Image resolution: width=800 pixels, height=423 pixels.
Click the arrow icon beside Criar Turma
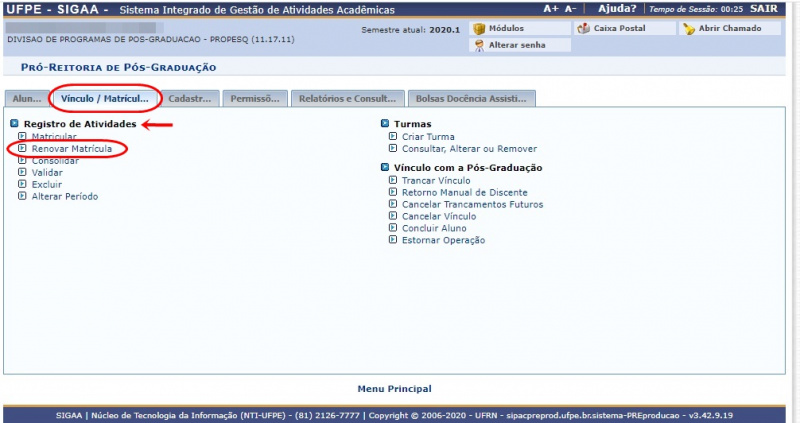[x=392, y=136]
